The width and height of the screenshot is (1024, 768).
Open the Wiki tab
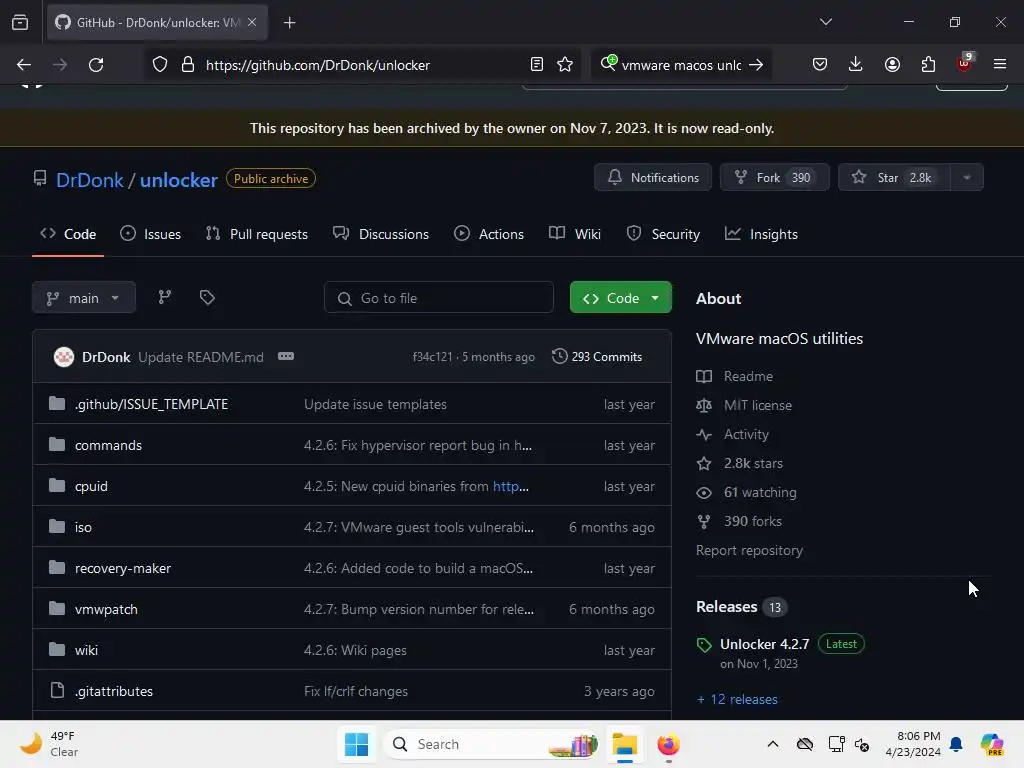(x=575, y=234)
